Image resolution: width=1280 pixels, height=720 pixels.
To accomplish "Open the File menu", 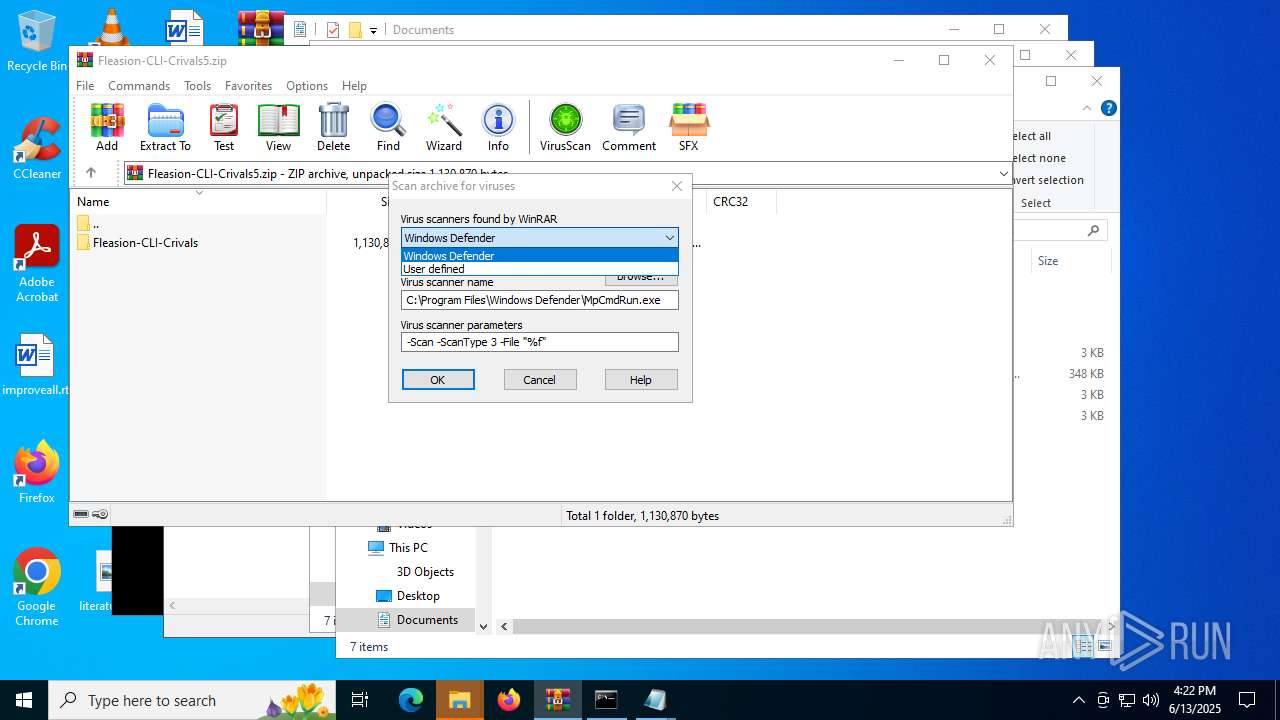I will pos(85,86).
